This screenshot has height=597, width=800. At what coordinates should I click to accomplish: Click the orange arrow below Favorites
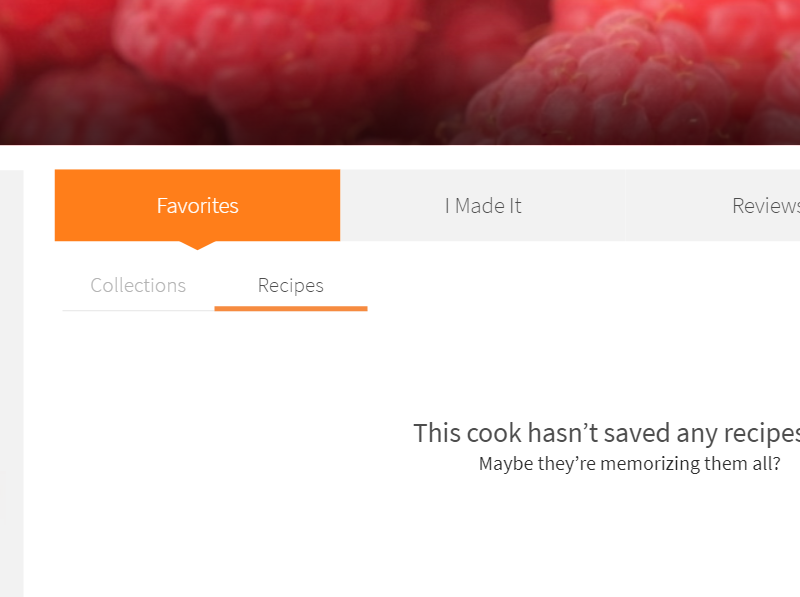coord(197,245)
